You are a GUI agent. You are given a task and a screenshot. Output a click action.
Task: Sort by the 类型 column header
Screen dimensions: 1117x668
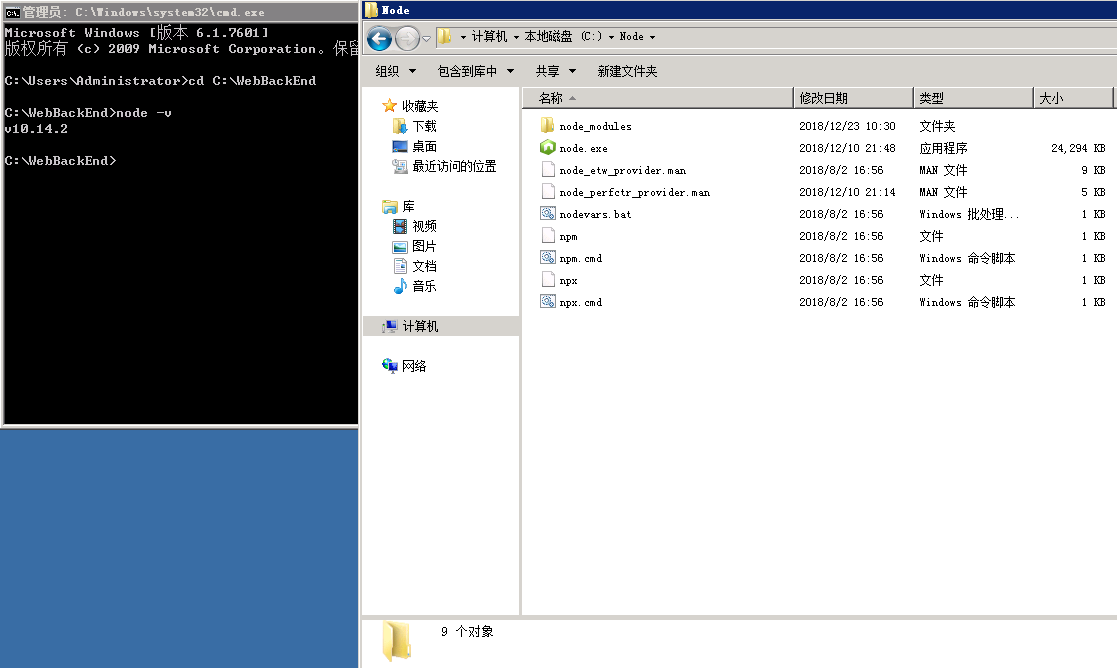point(973,98)
